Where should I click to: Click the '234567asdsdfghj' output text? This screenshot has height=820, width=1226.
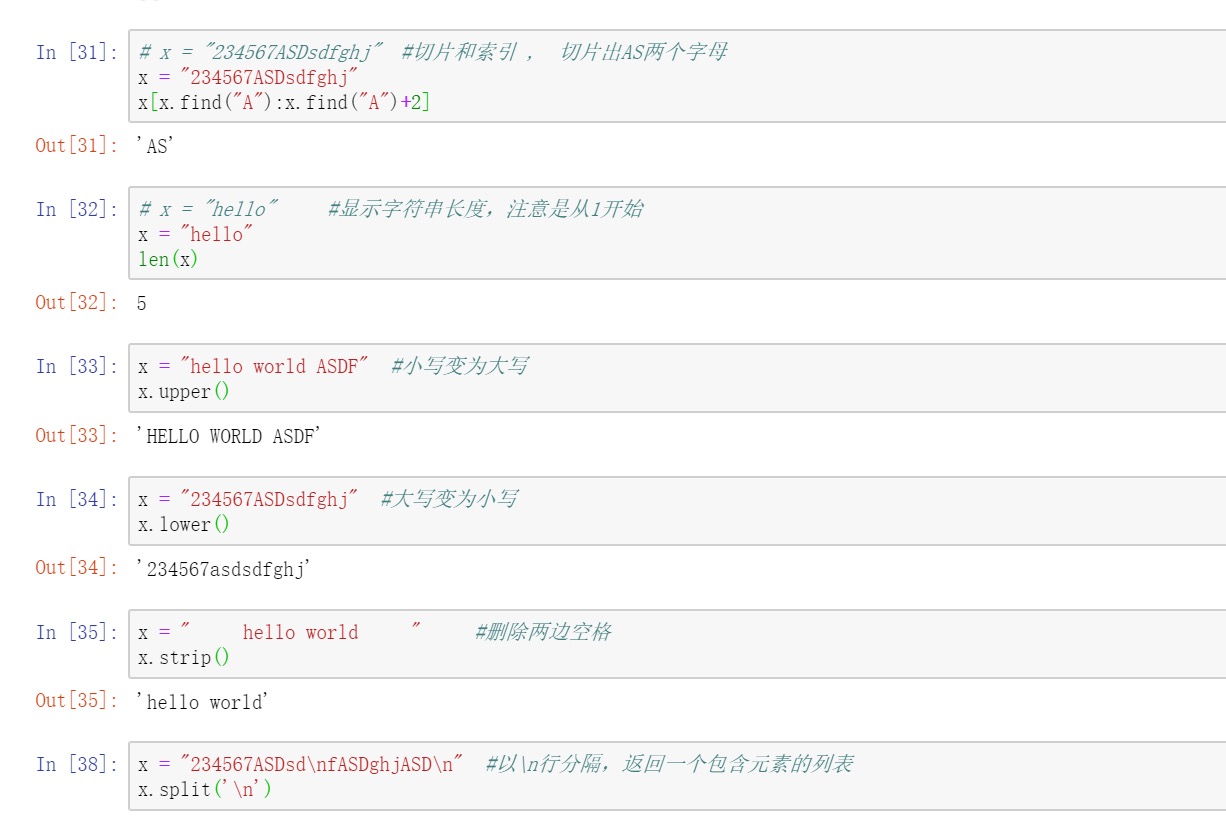click(224, 569)
